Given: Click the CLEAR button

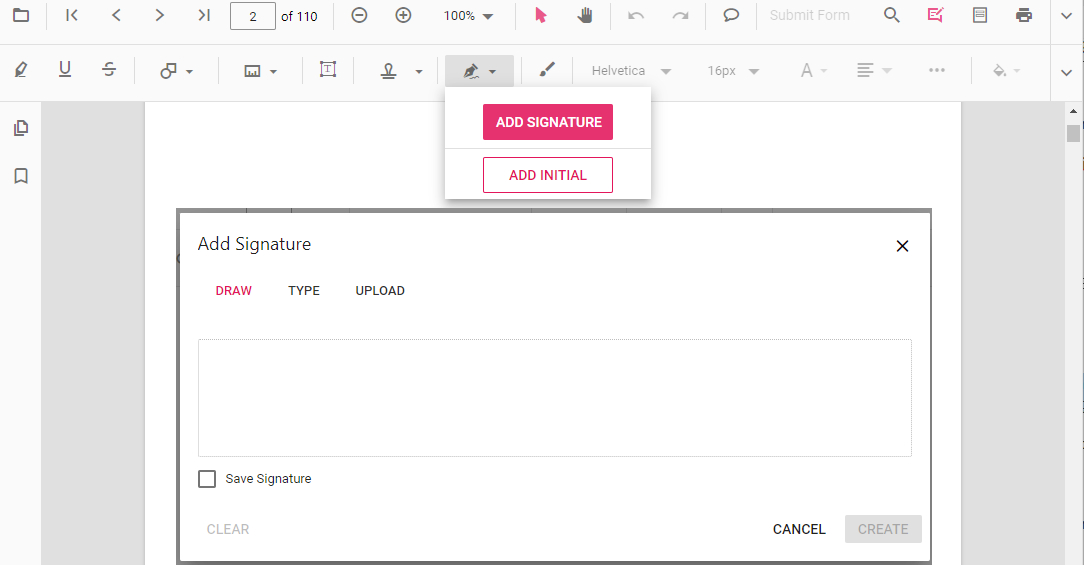Looking at the screenshot, I should pyautogui.click(x=228, y=529).
